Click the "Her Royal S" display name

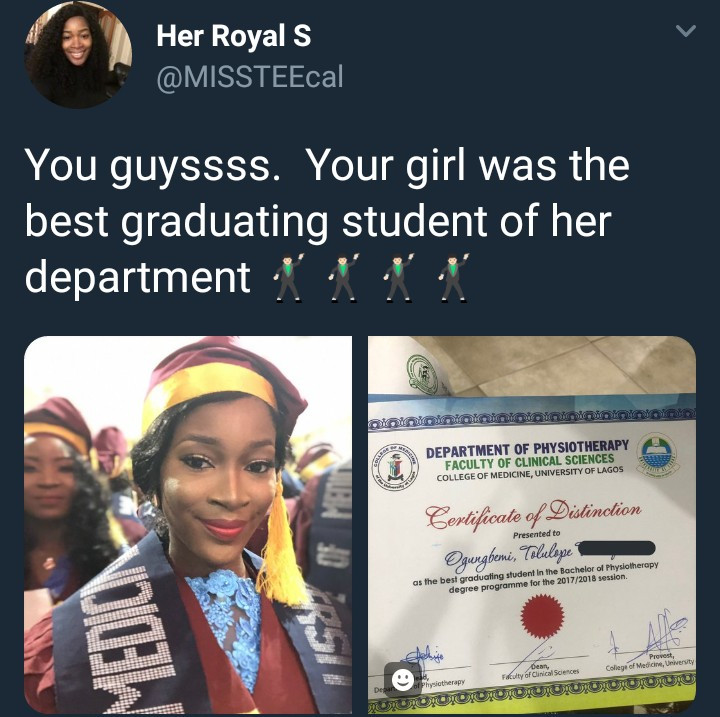[234, 36]
